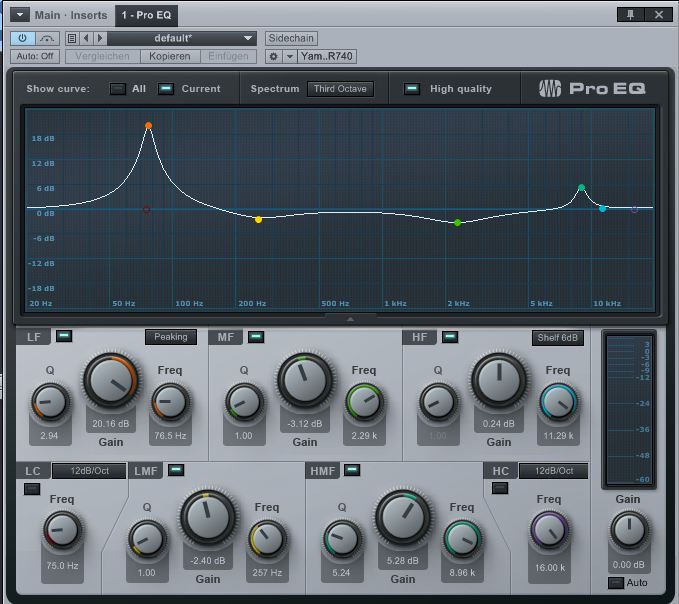Screen dimensions: 679x604
Task: Collapse the EQ graph with triangle handle
Action: coord(350,319)
